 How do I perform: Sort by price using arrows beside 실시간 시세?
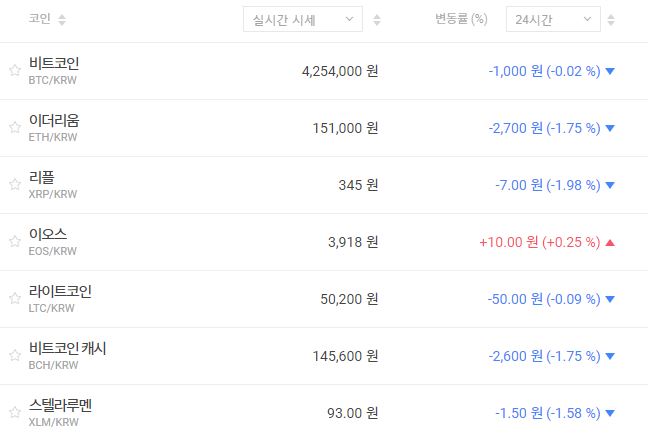pyautogui.click(x=377, y=20)
